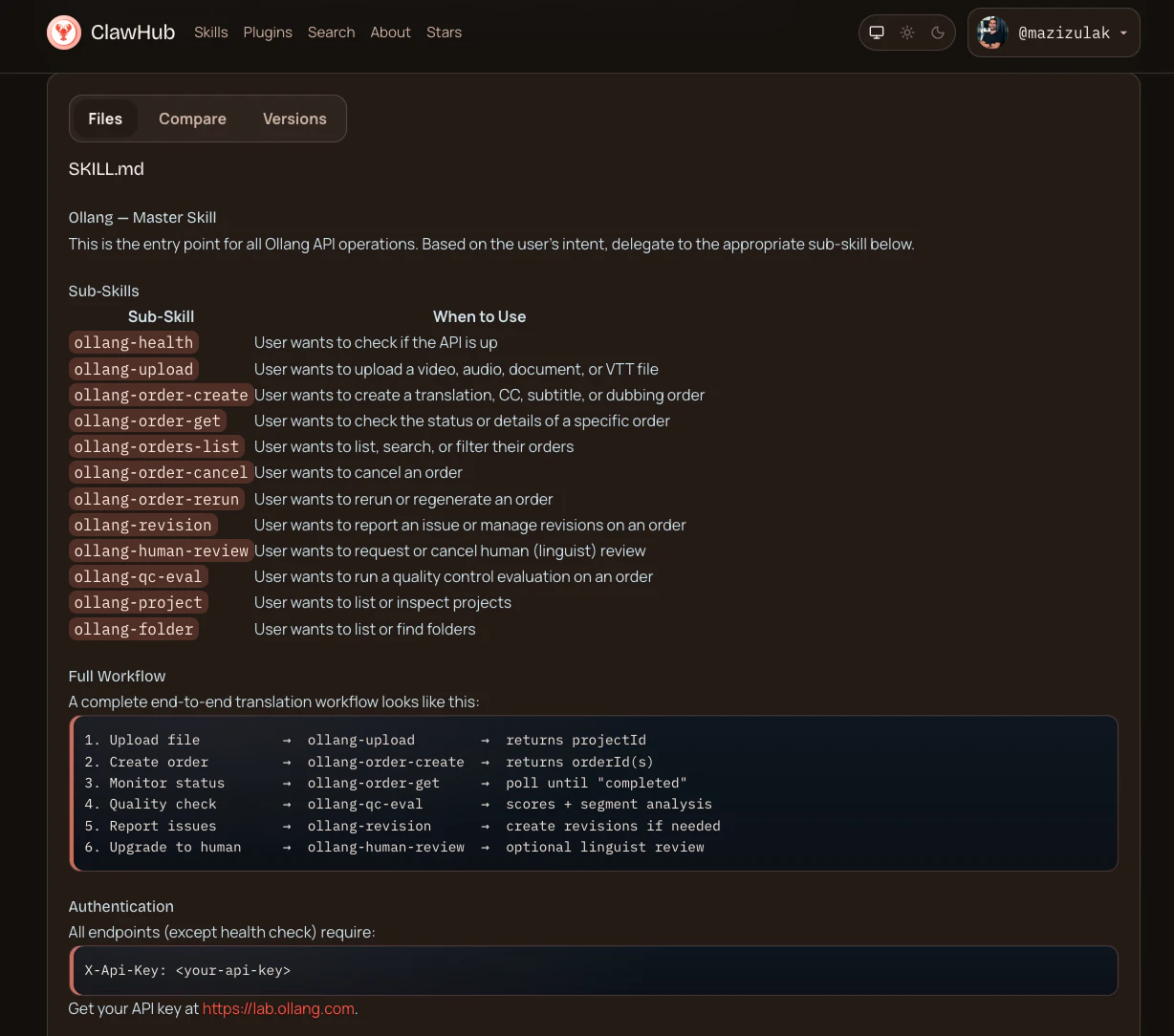Viewport: 1174px width, 1036px height.
Task: Switch to the Compare tab
Action: click(x=192, y=119)
